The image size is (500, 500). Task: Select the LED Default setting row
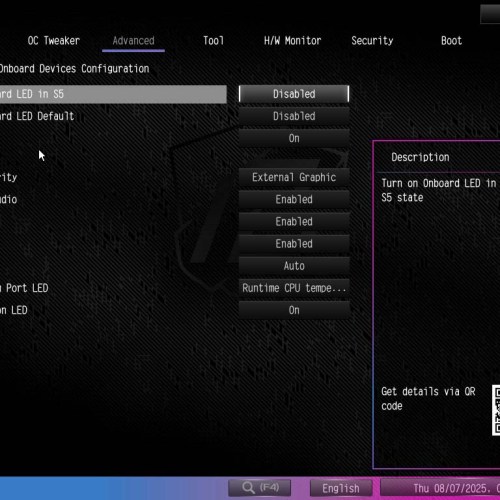click(113, 116)
